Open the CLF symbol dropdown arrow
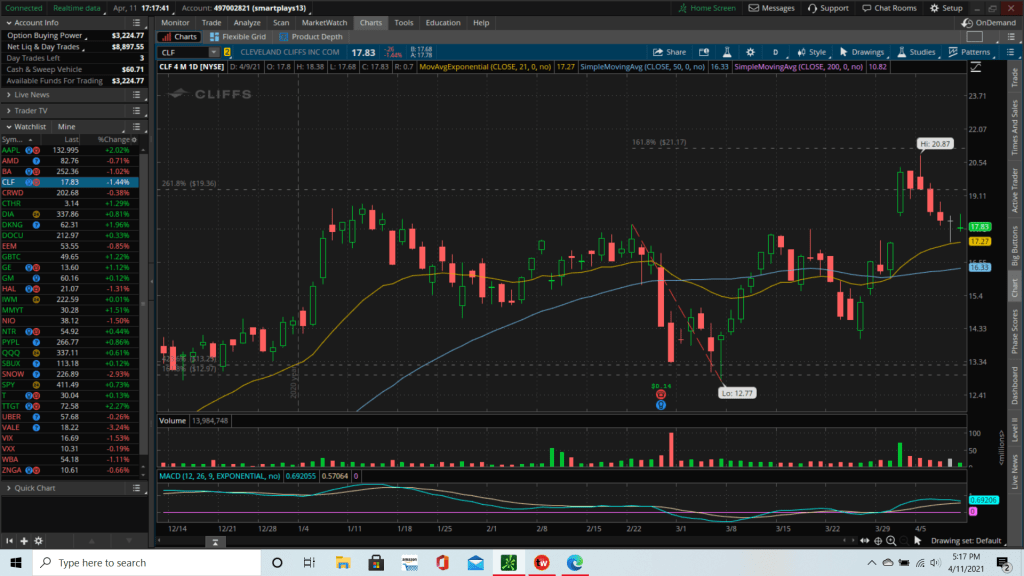Viewport: 1024px width, 576px height. click(214, 52)
